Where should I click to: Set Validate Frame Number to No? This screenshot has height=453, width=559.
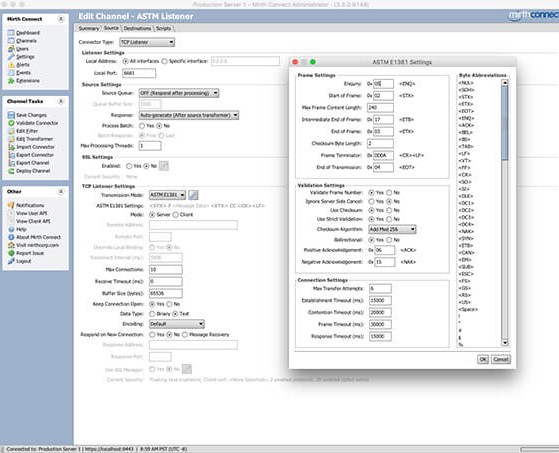point(389,193)
